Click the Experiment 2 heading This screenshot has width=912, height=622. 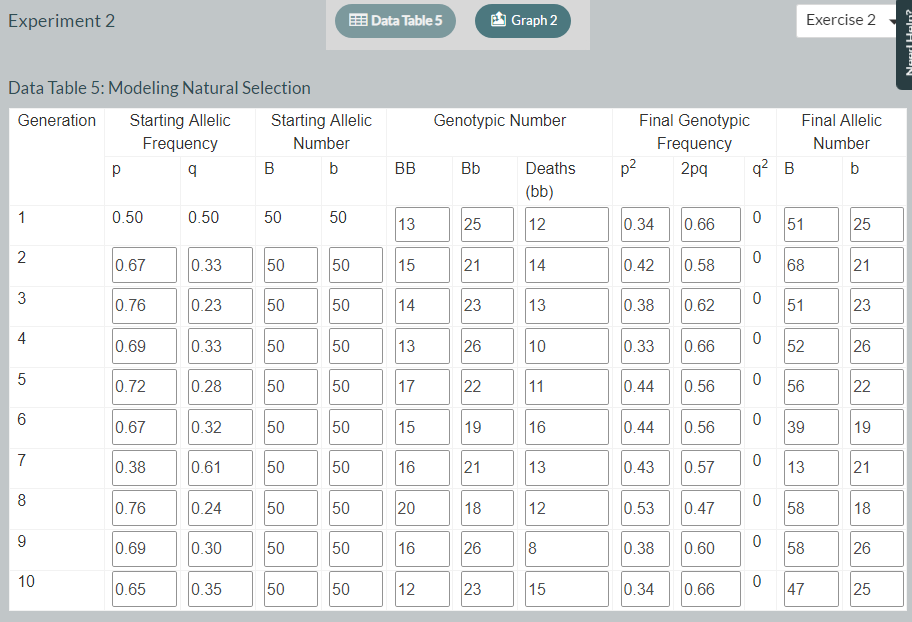pos(61,20)
